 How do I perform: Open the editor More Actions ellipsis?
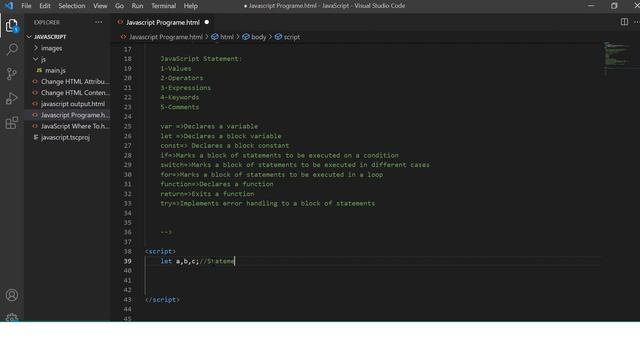[x=637, y=22]
